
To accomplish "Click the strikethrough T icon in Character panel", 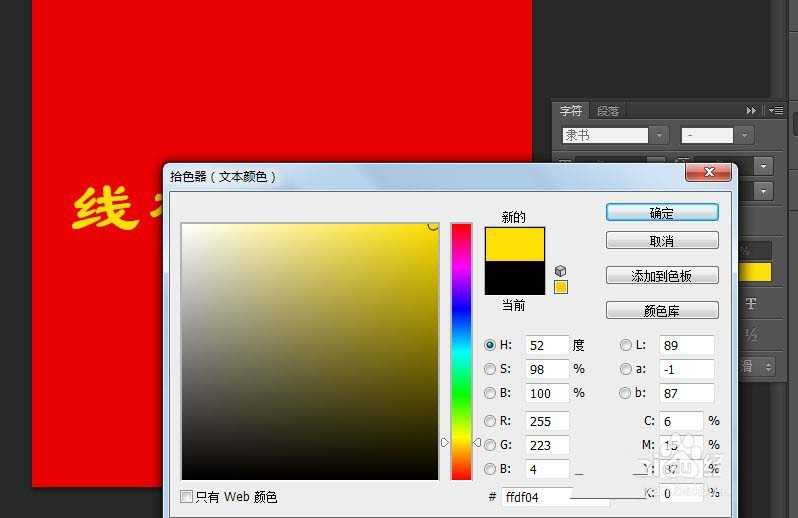I will 751,304.
